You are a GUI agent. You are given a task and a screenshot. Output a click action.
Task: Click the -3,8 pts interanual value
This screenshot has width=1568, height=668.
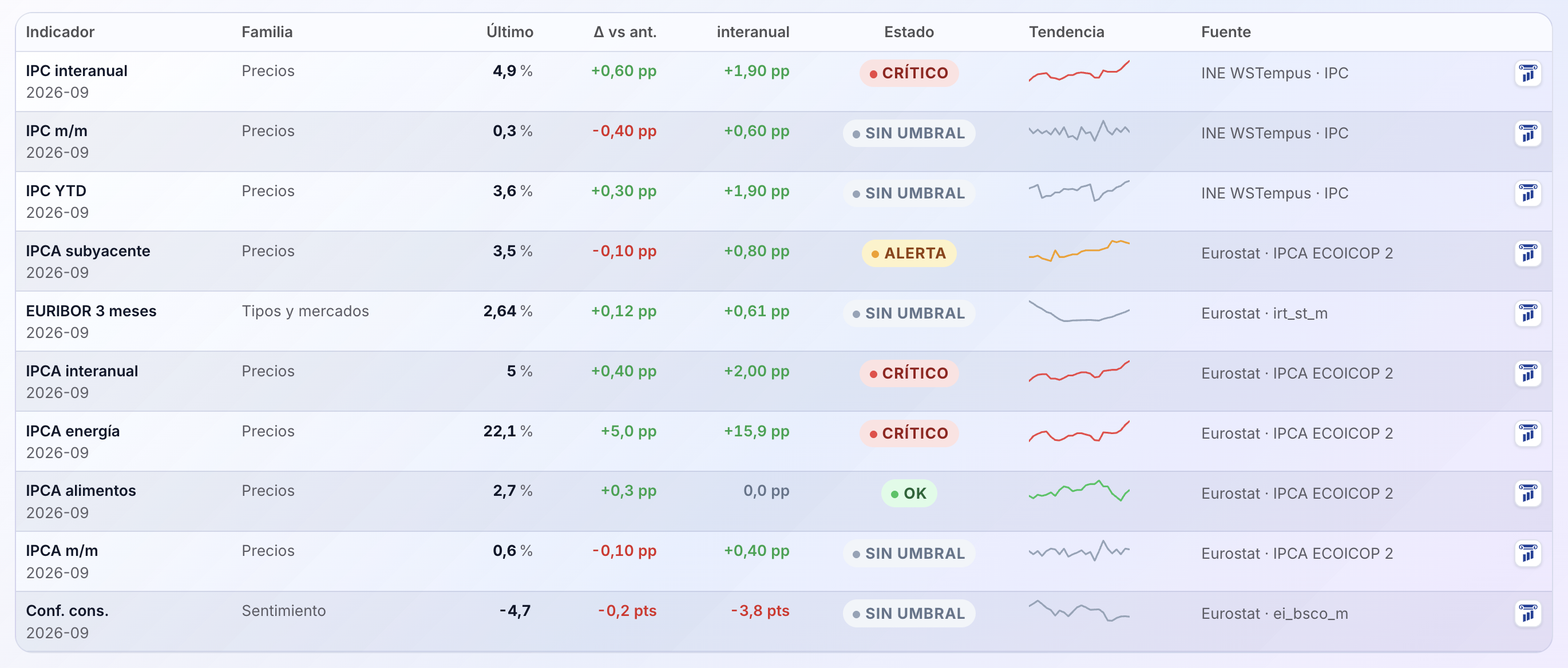pyautogui.click(x=759, y=611)
